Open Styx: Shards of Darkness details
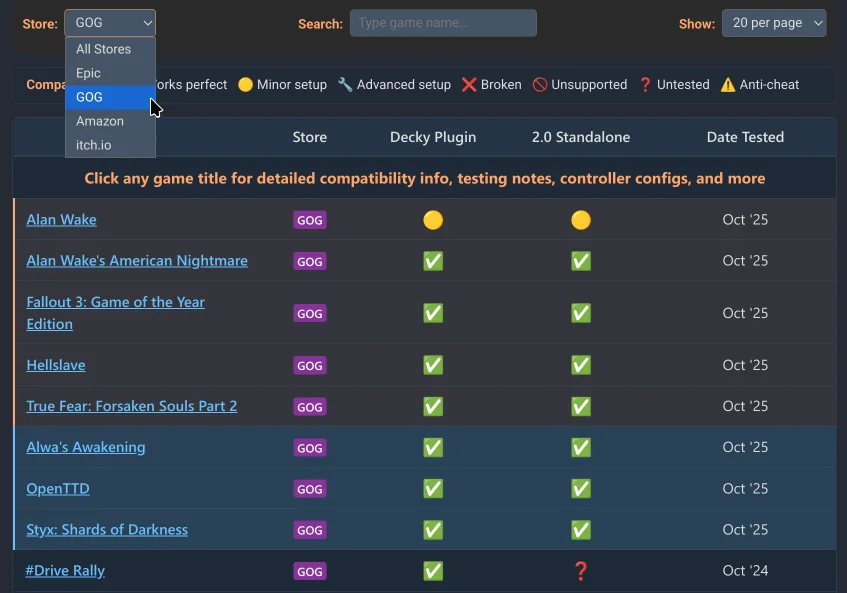The width and height of the screenshot is (847, 593). point(107,530)
